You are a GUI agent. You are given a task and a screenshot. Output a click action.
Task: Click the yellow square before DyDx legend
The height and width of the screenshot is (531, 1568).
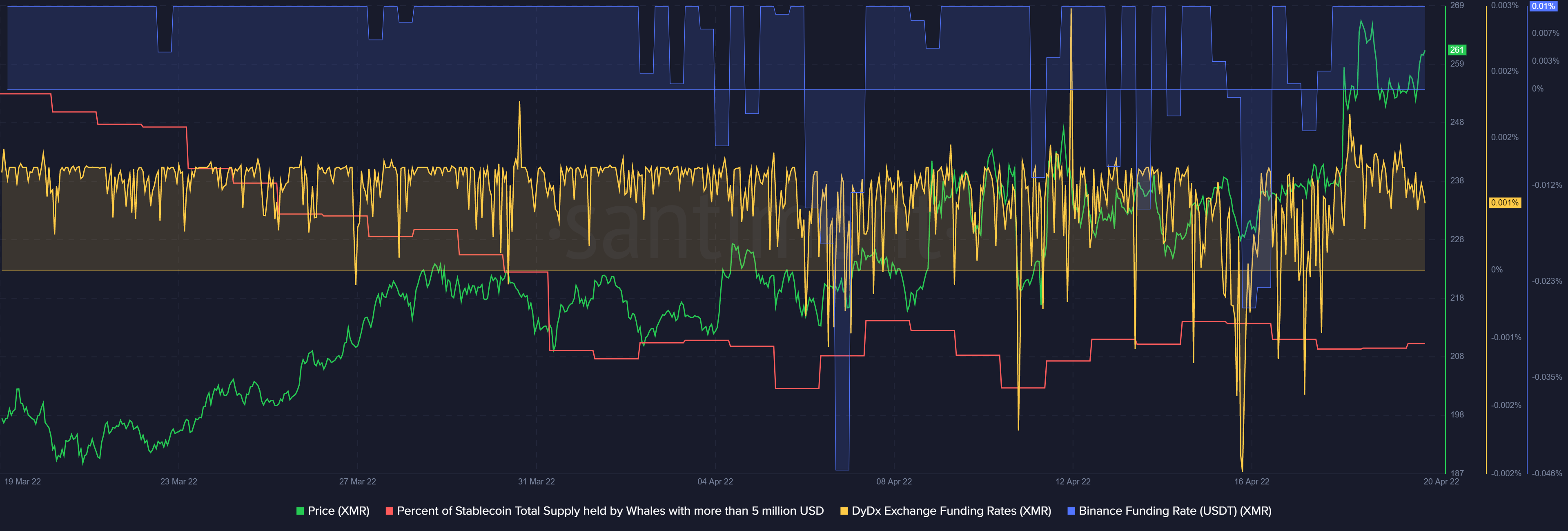tap(844, 511)
